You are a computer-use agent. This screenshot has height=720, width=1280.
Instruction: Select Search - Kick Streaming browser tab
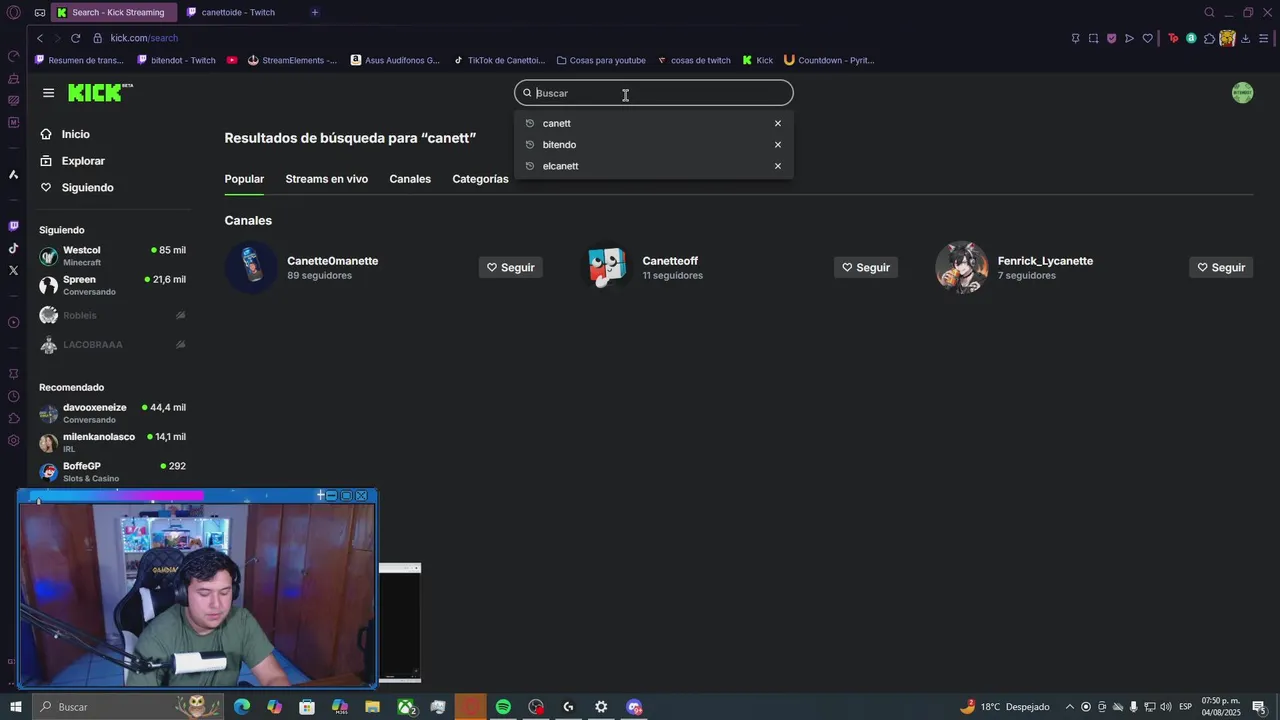click(113, 12)
